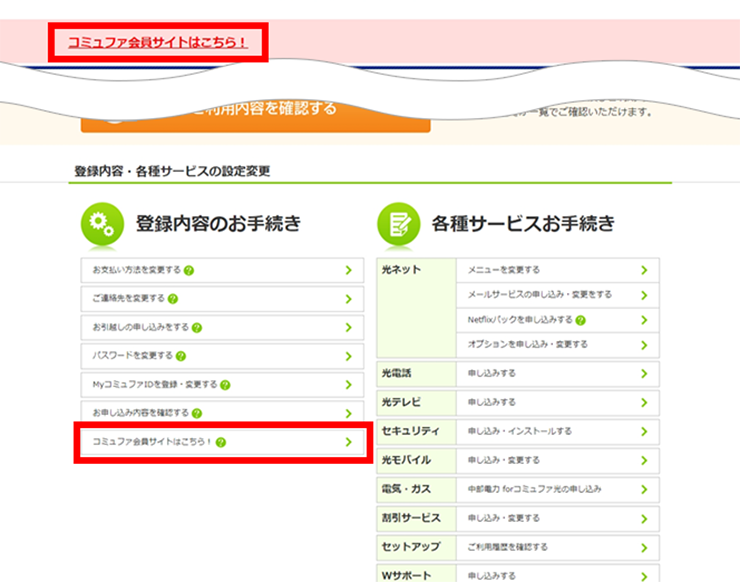
Task: Click the 登録内容・各種サービスの設定変更 heading
Action: [x=172, y=171]
